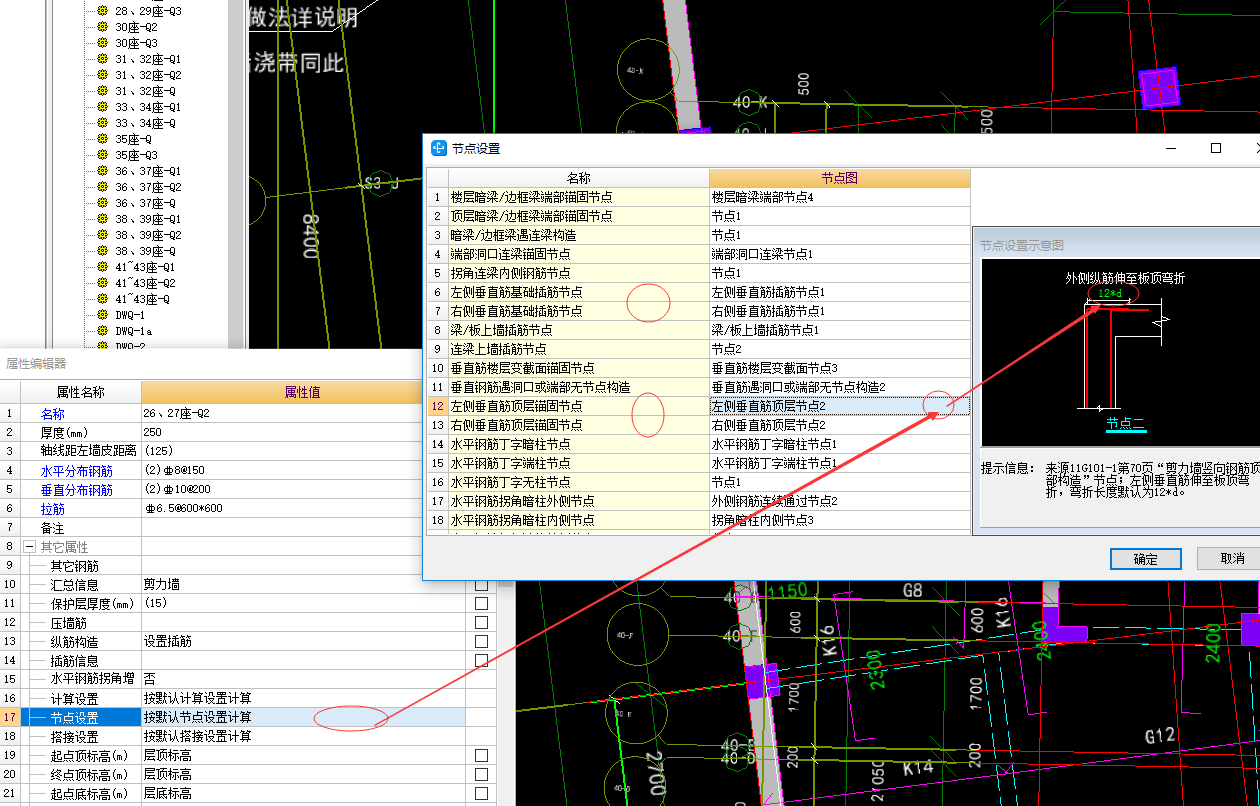Screen dimensions: 1260x806
Task: Select tree item 36、37座-Q
Action: coord(145,204)
